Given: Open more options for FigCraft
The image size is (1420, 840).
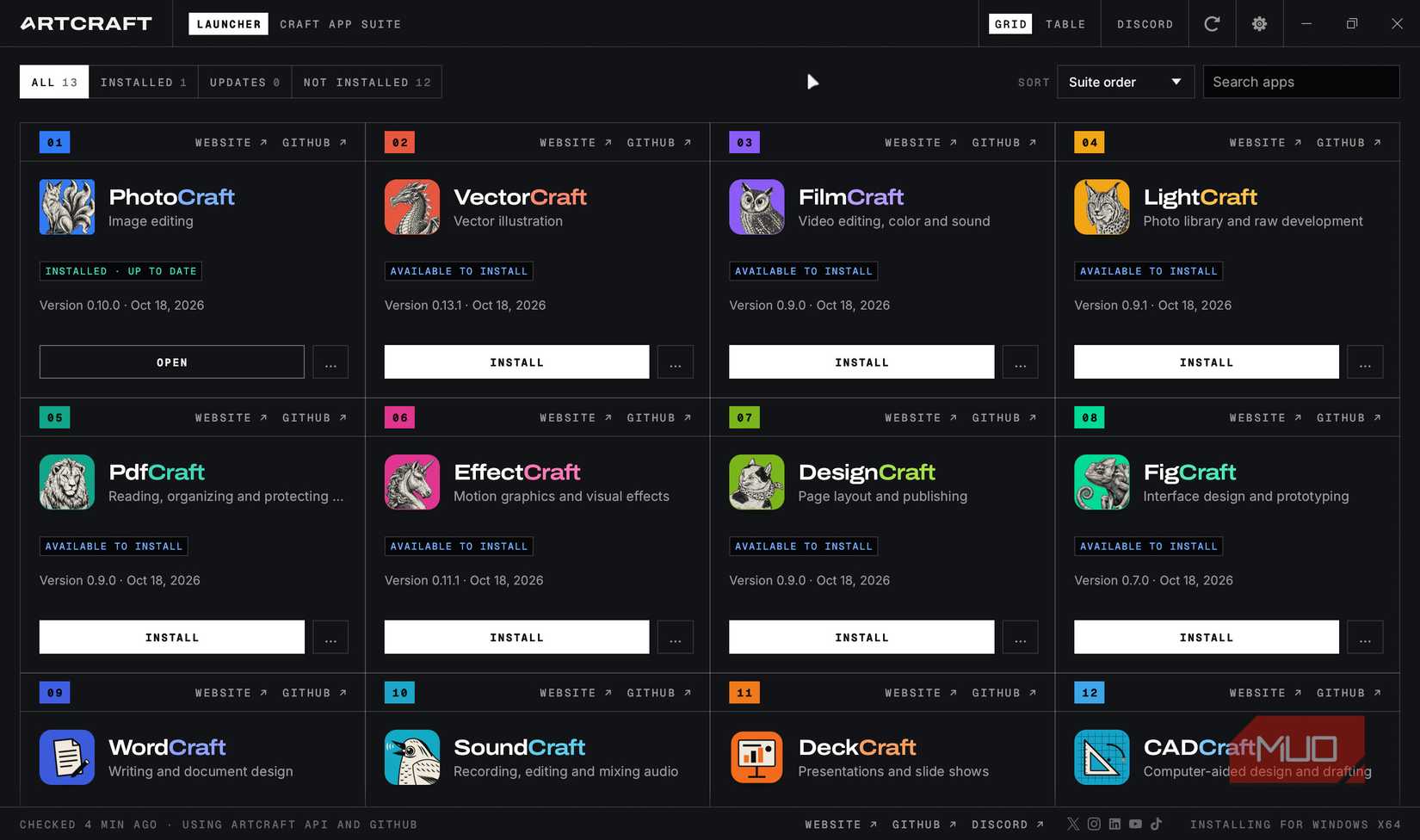Looking at the screenshot, I should pyautogui.click(x=1365, y=638).
